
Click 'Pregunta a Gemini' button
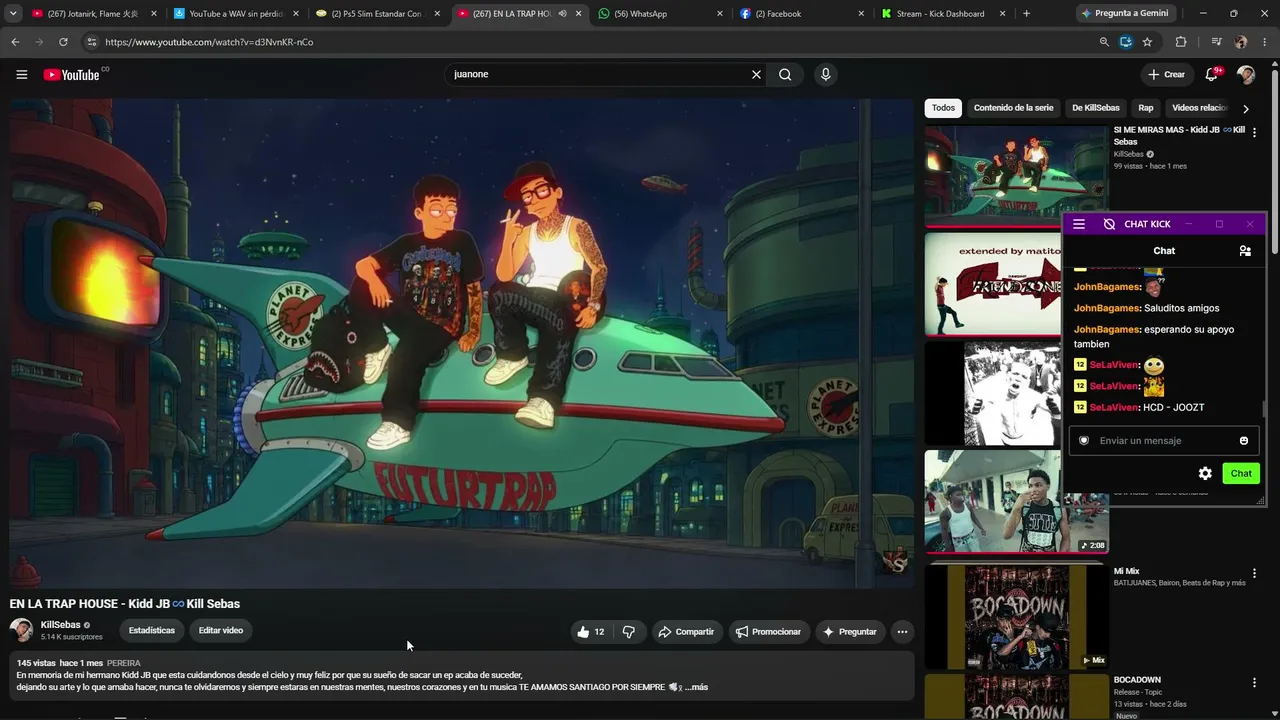click(x=1125, y=14)
